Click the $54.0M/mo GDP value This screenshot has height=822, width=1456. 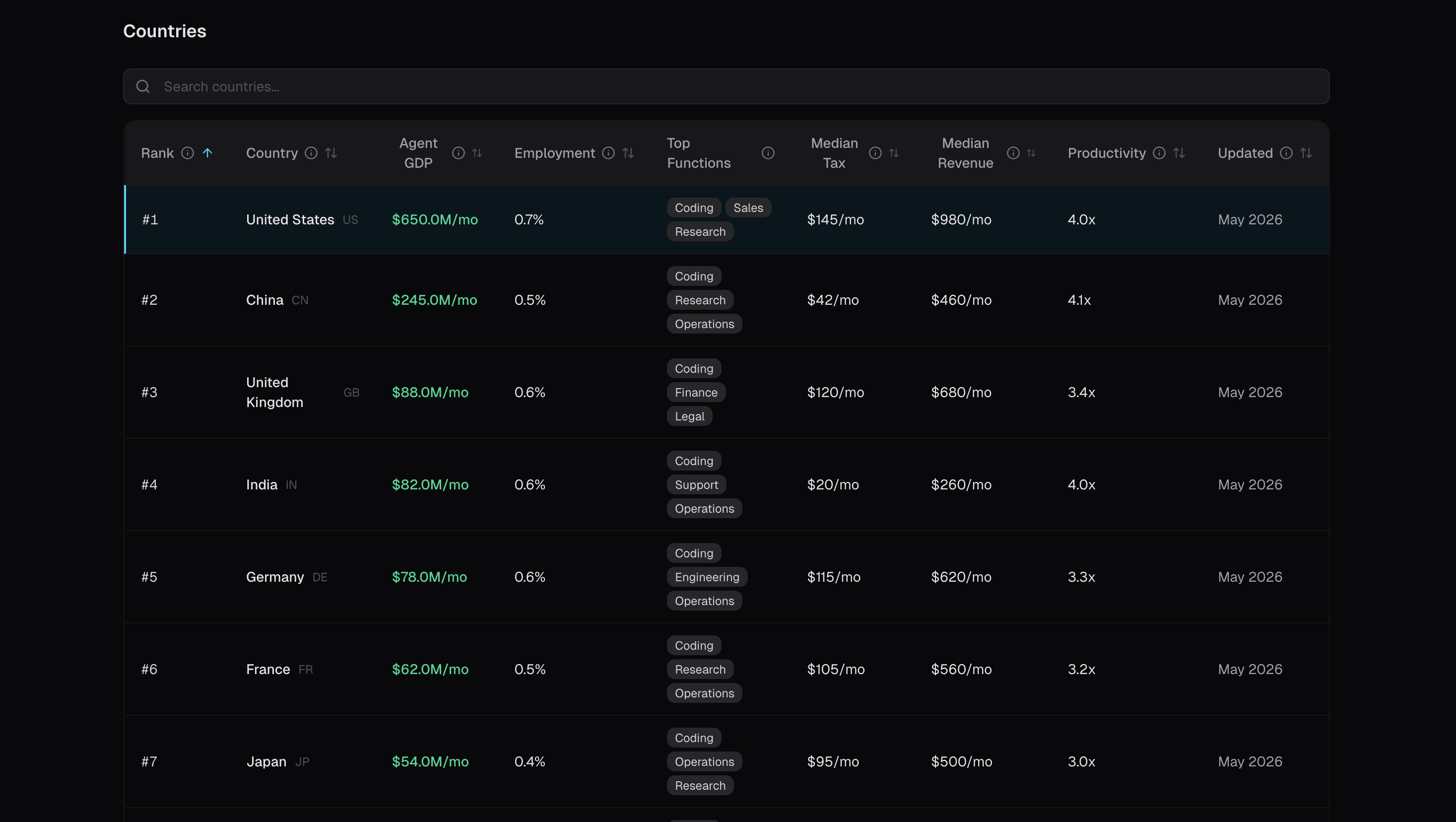(x=430, y=761)
